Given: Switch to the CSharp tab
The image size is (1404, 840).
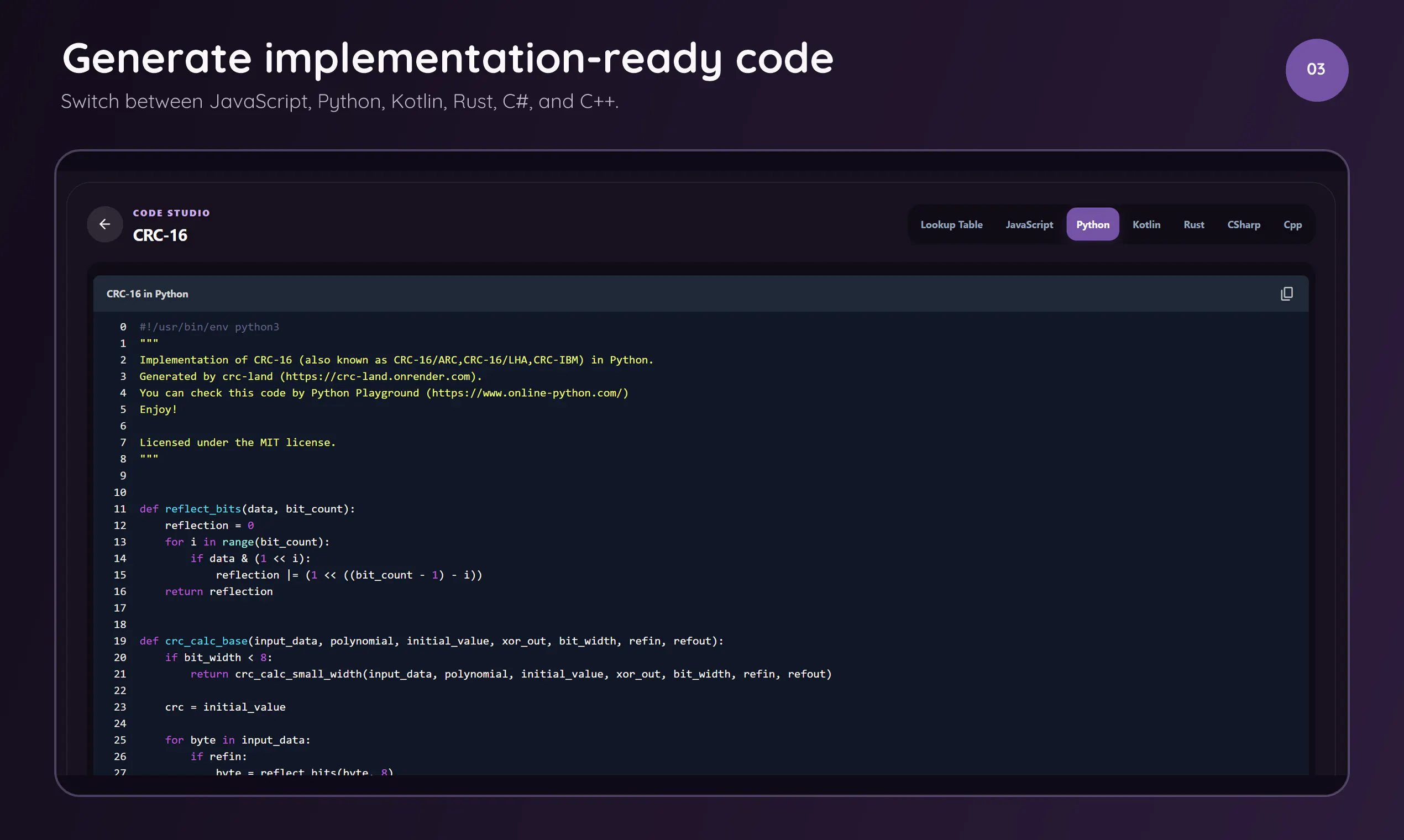Looking at the screenshot, I should [1243, 224].
